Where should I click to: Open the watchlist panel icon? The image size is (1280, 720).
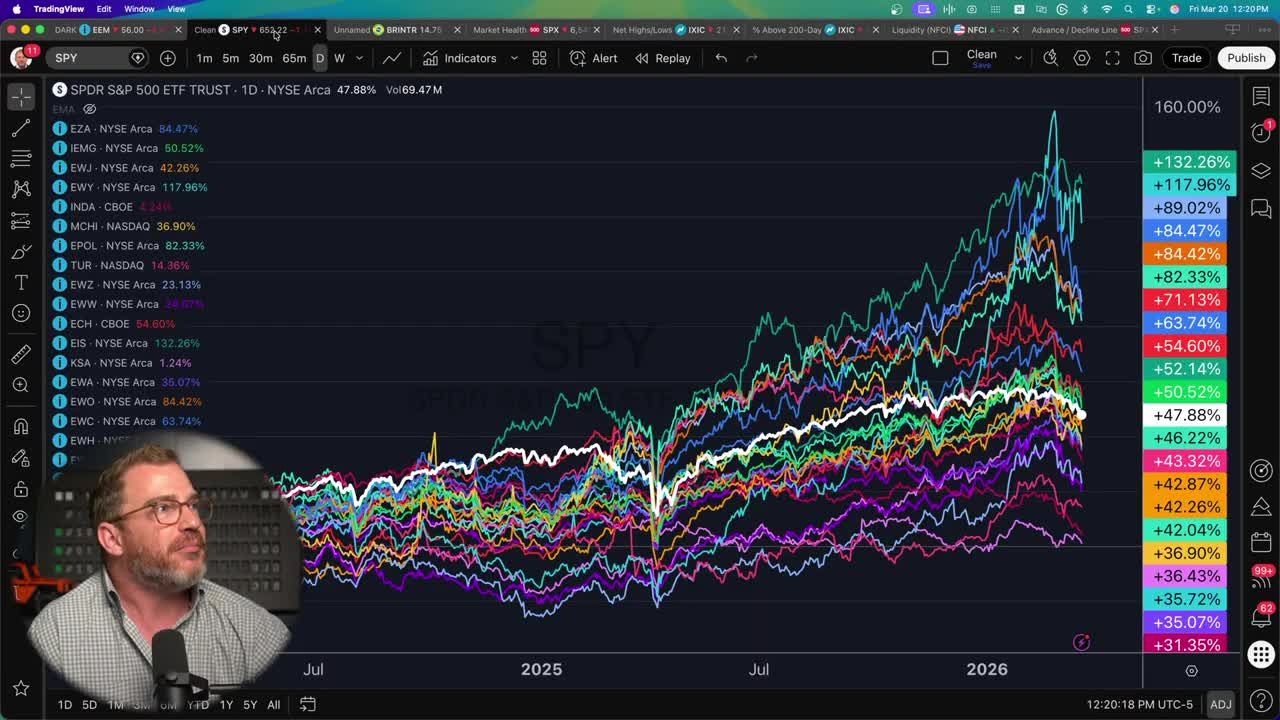pos(1261,96)
